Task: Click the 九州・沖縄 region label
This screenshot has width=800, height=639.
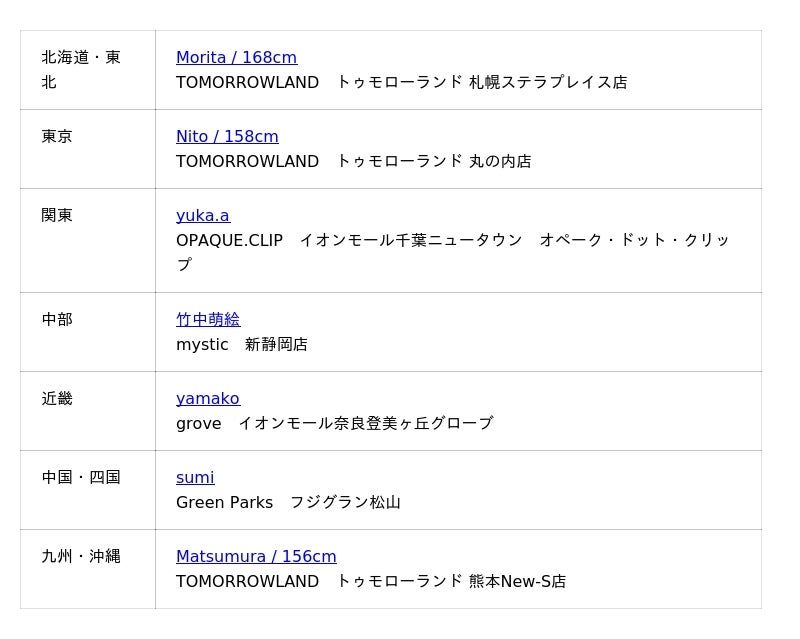Action: tap(81, 557)
